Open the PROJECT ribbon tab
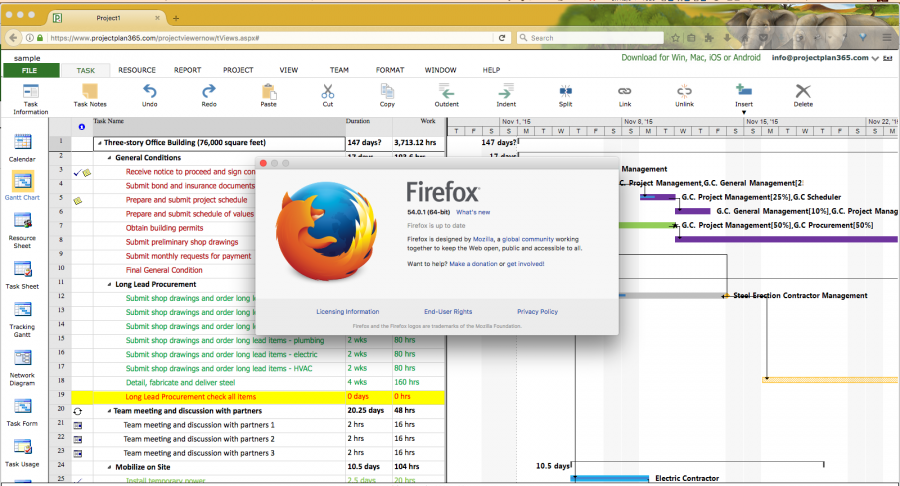 click(x=238, y=70)
